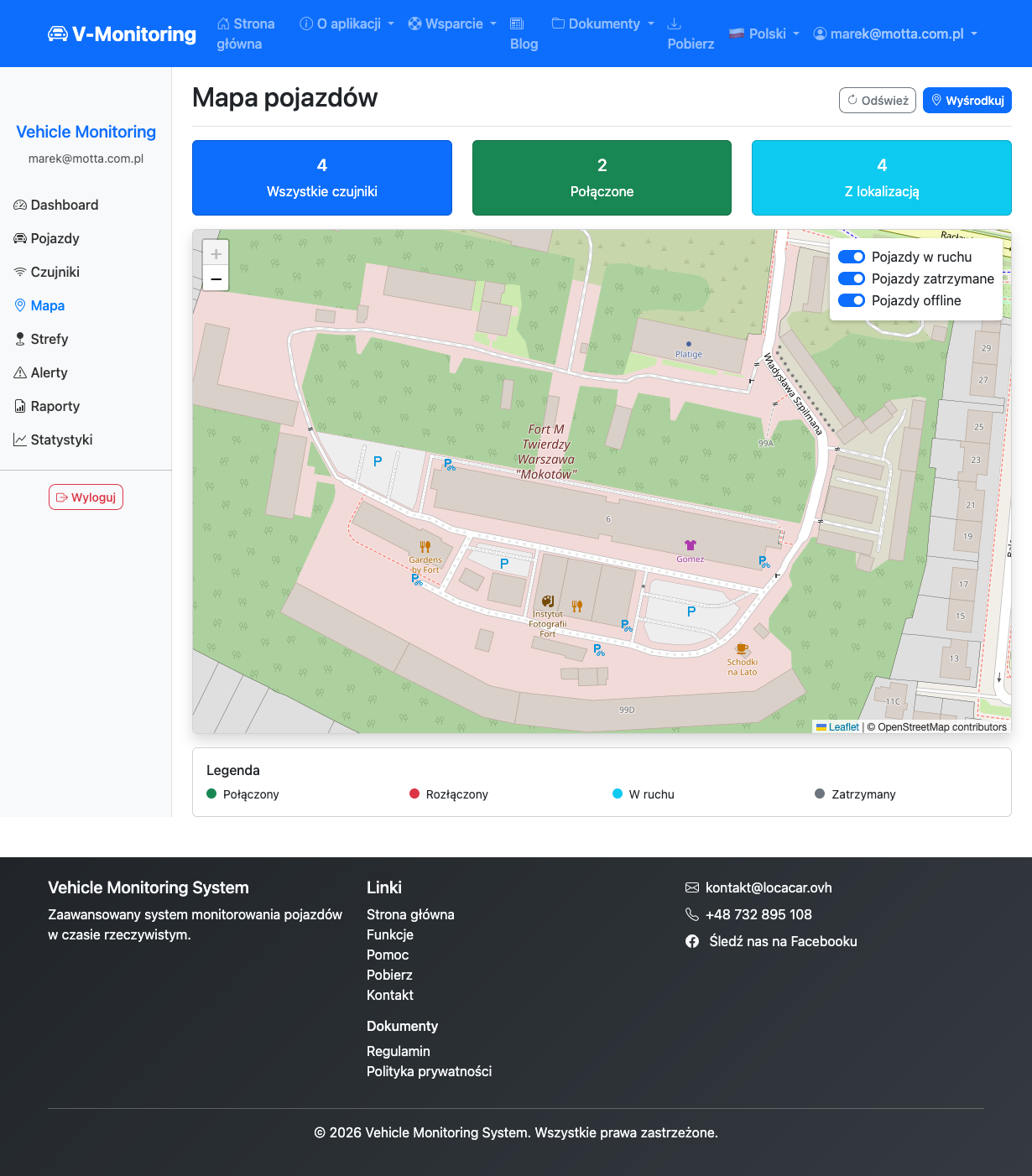Viewport: 1032px width, 1176px height.
Task: Click the Alerty warning triangle icon
Action: click(20, 373)
